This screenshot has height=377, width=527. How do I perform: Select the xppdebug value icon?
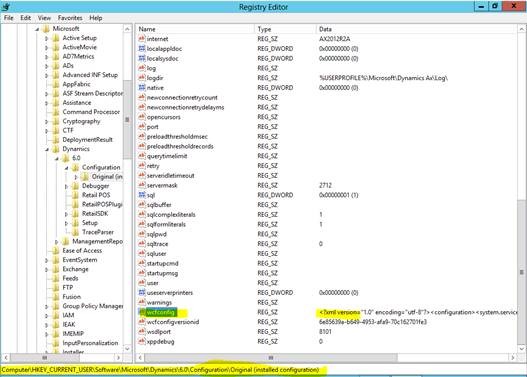(x=142, y=341)
